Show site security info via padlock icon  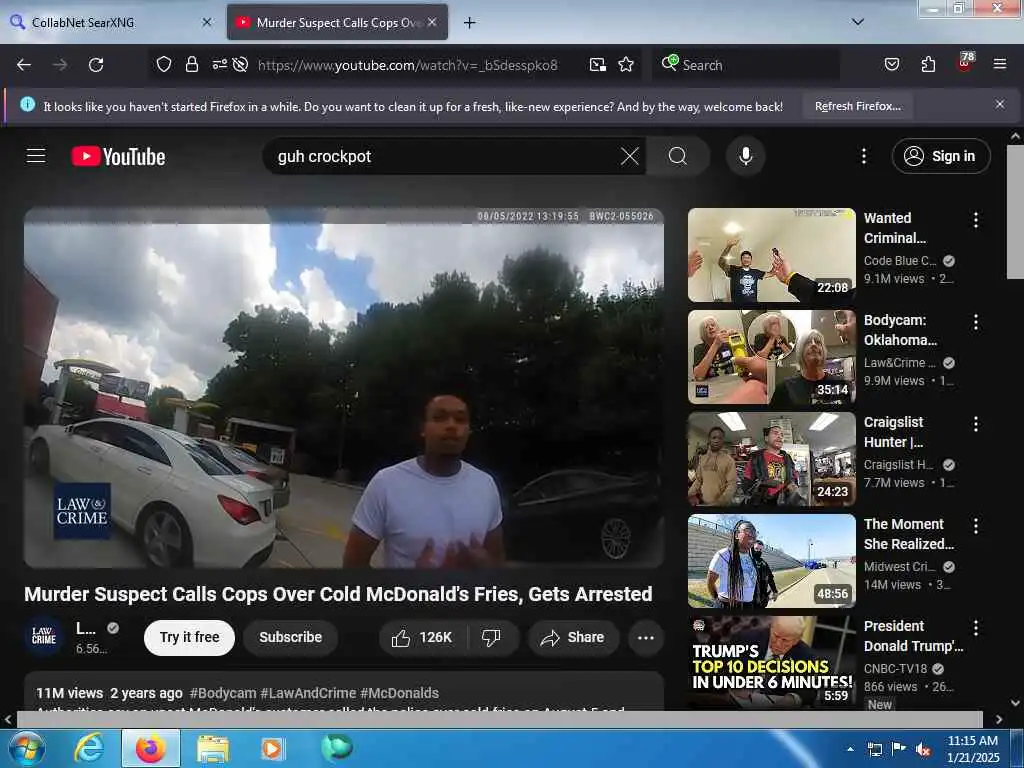point(191,64)
